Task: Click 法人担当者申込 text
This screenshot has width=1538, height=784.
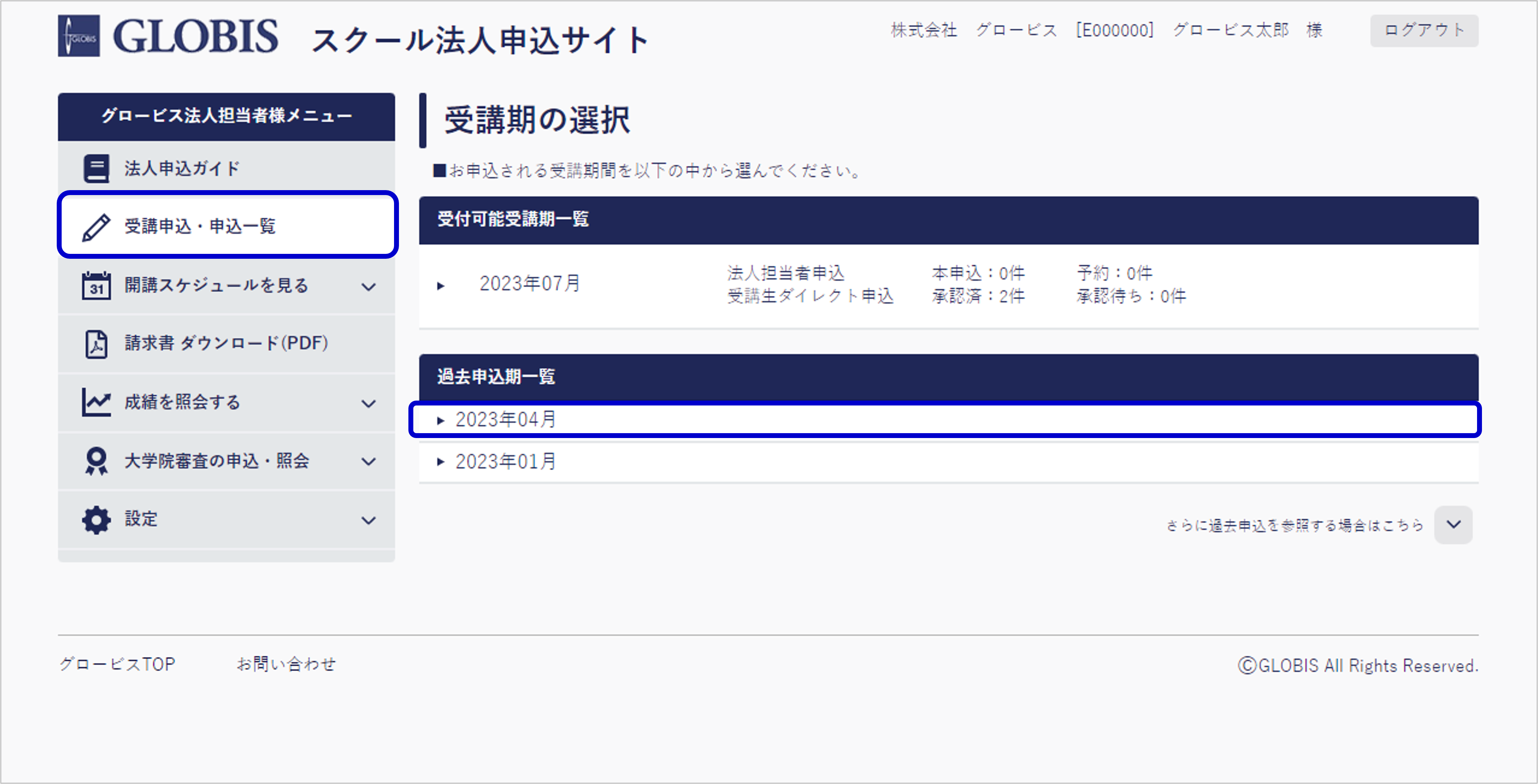Action: point(786,273)
